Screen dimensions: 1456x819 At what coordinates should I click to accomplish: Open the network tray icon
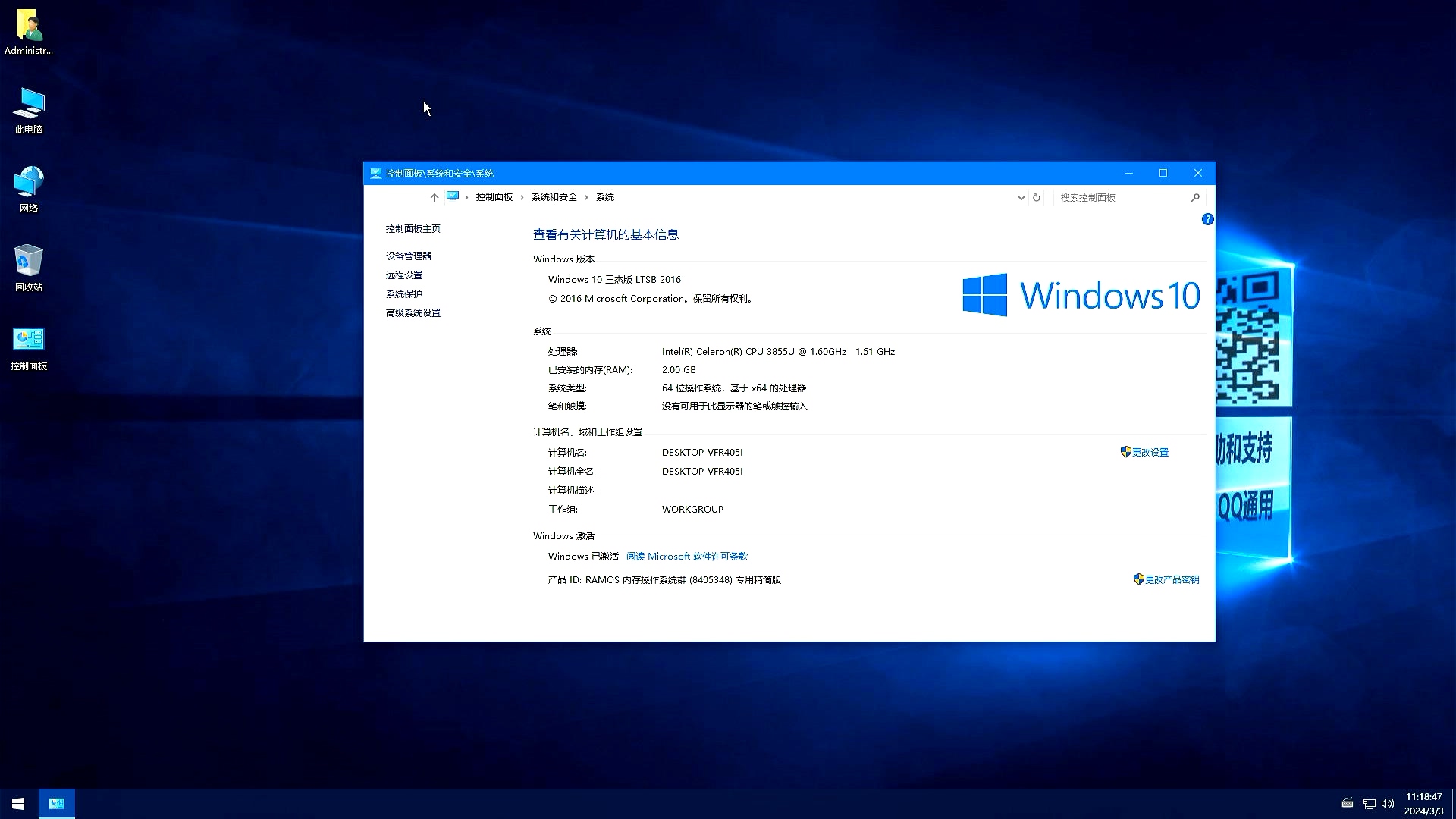pos(1369,804)
